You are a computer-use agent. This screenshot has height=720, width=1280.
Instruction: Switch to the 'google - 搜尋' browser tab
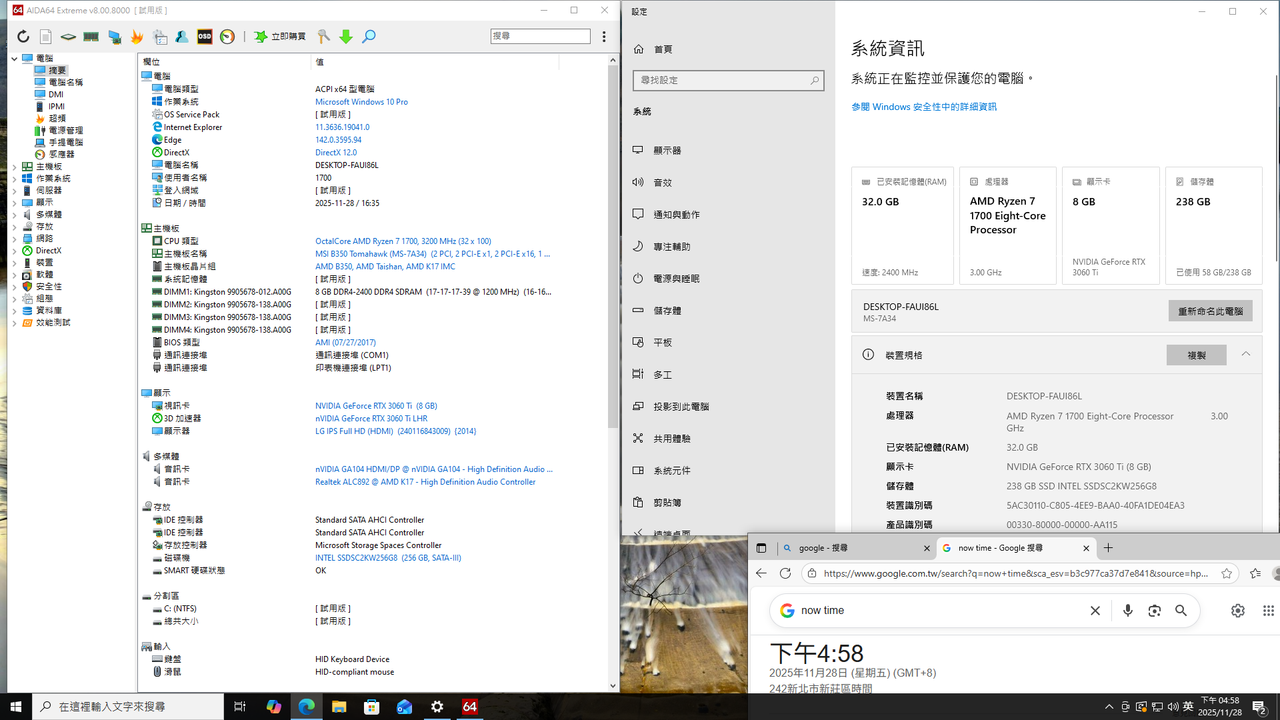coord(854,548)
